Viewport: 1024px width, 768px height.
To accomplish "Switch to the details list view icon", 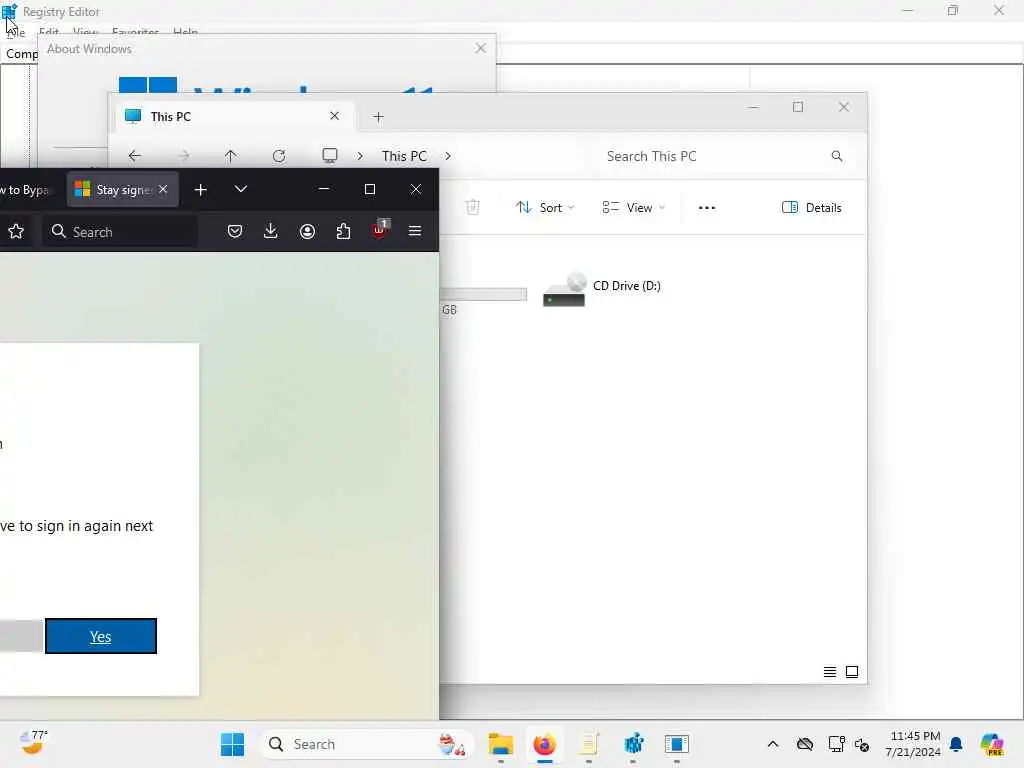I will click(829, 672).
